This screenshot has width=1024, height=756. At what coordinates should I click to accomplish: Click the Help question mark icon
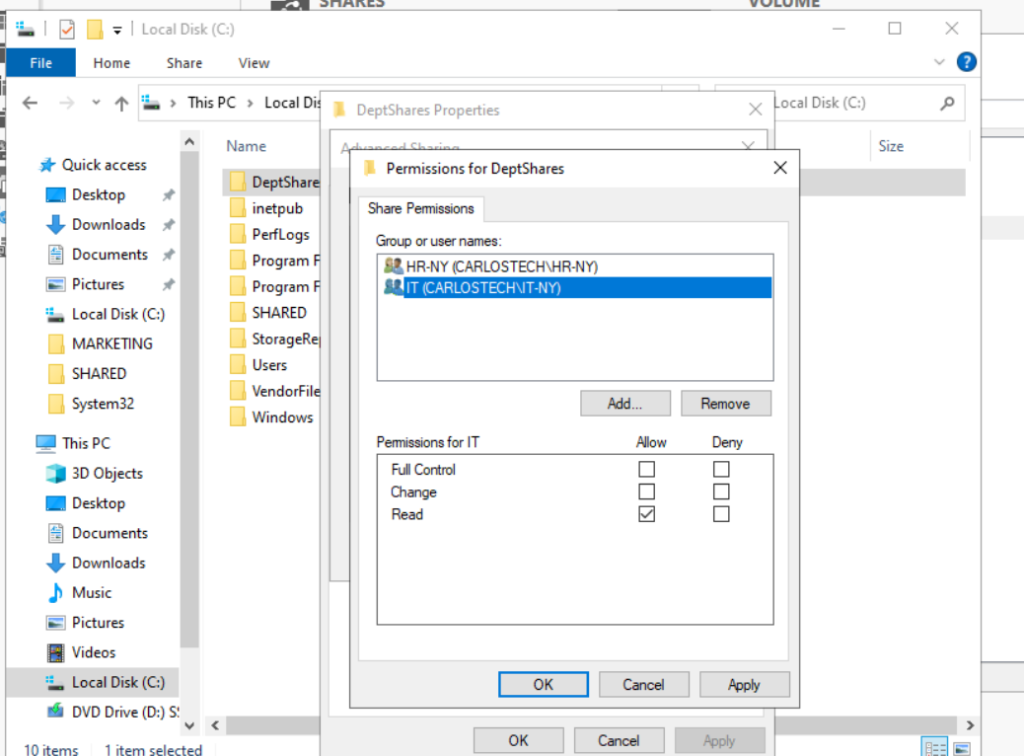966,62
